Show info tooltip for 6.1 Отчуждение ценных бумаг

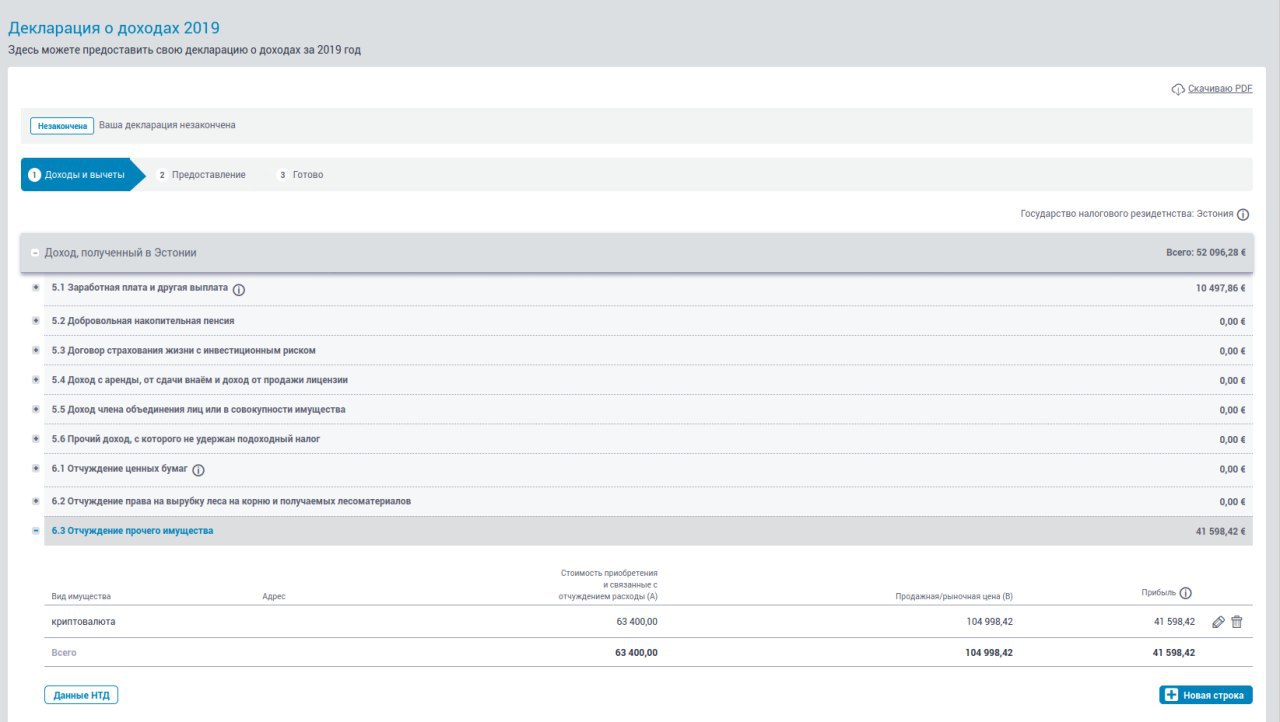point(198,470)
